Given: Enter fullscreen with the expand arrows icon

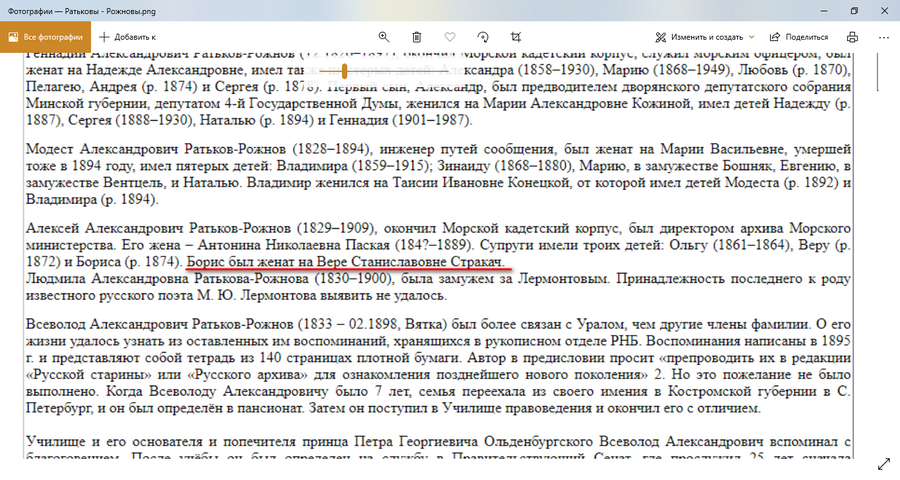Looking at the screenshot, I should tap(884, 464).
